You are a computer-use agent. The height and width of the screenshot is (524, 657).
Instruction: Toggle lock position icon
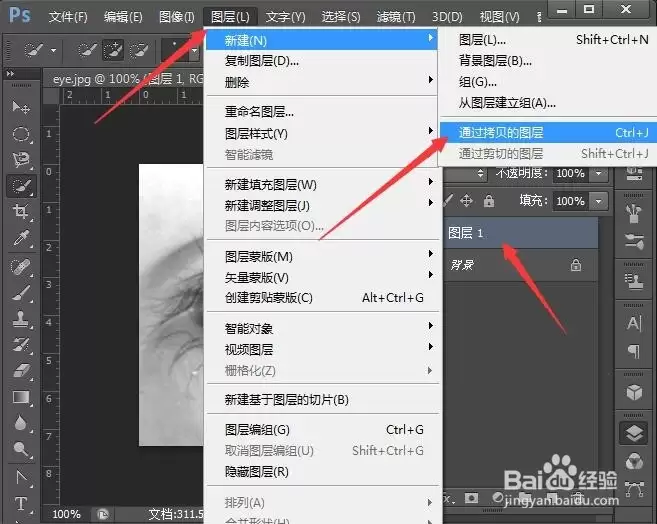[466, 201]
